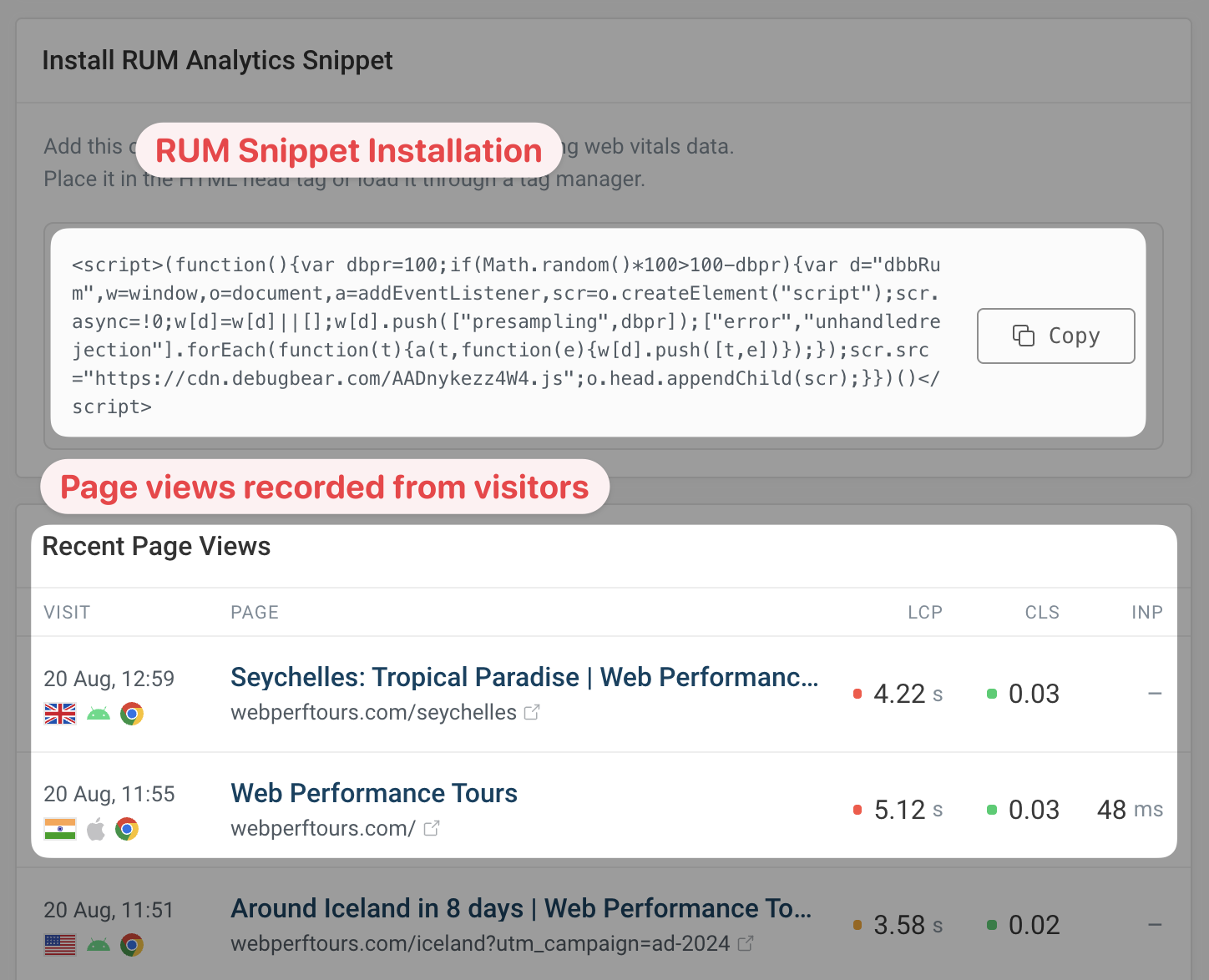1209x980 pixels.
Task: Click the Chrome icon on 12:59 visit
Action: (x=132, y=714)
